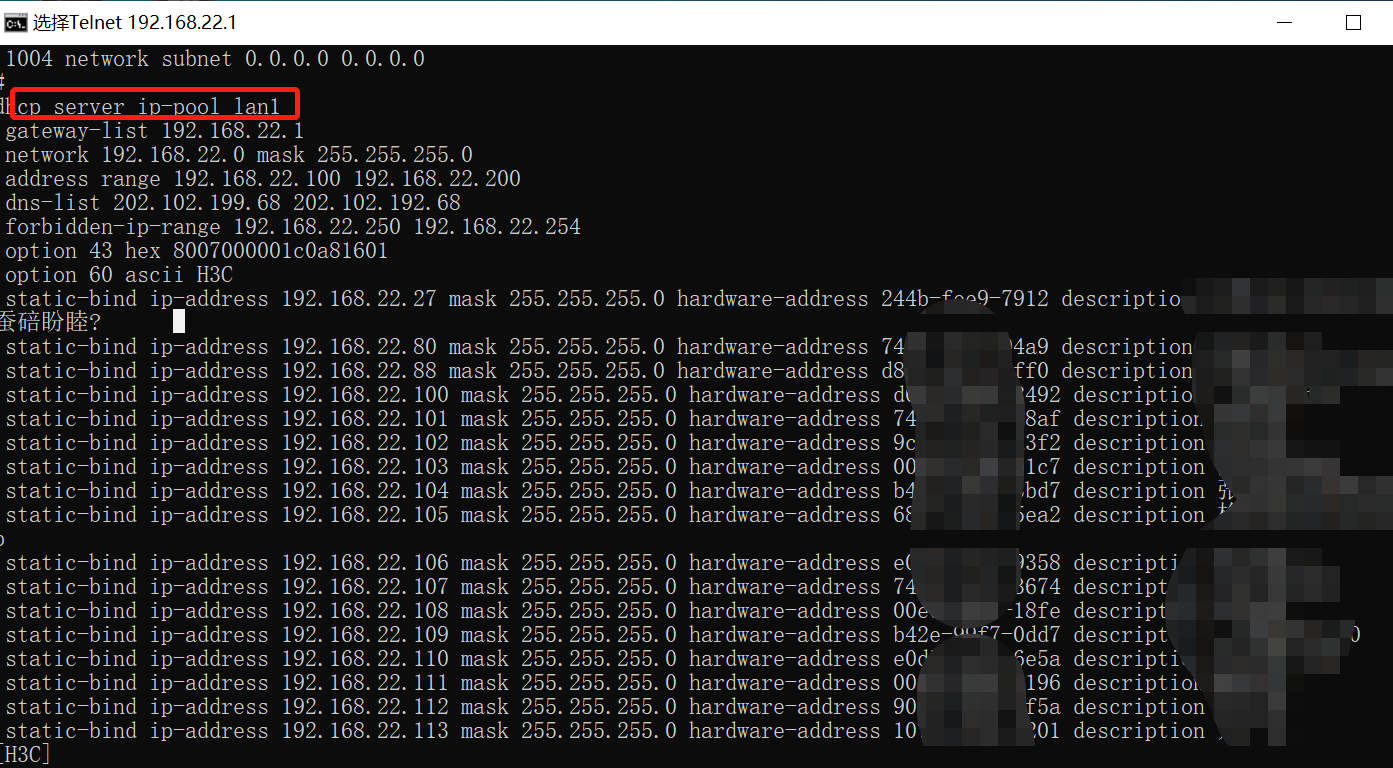Click the white block cursor

coord(179,321)
